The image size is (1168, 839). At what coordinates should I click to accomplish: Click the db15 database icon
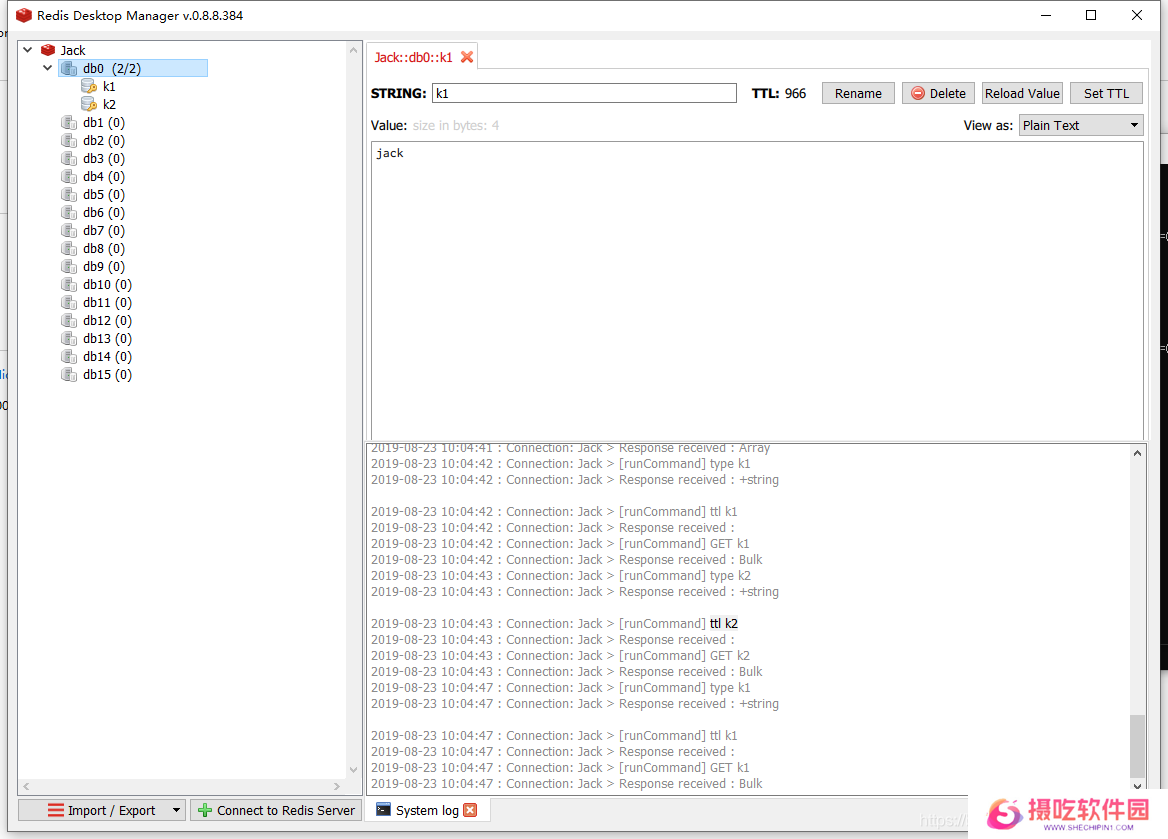69,374
